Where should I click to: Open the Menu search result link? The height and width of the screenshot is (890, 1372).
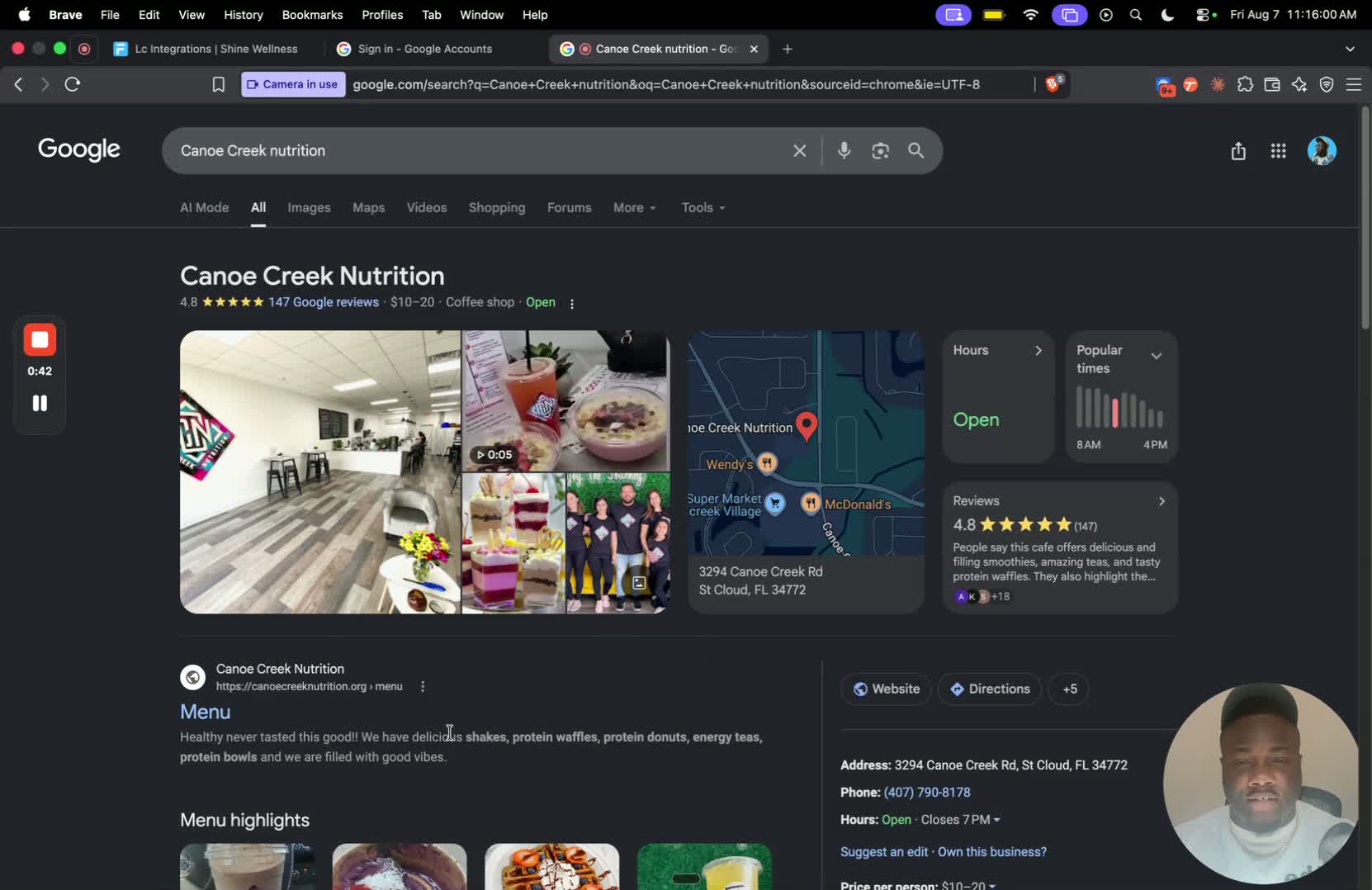pyautogui.click(x=206, y=712)
